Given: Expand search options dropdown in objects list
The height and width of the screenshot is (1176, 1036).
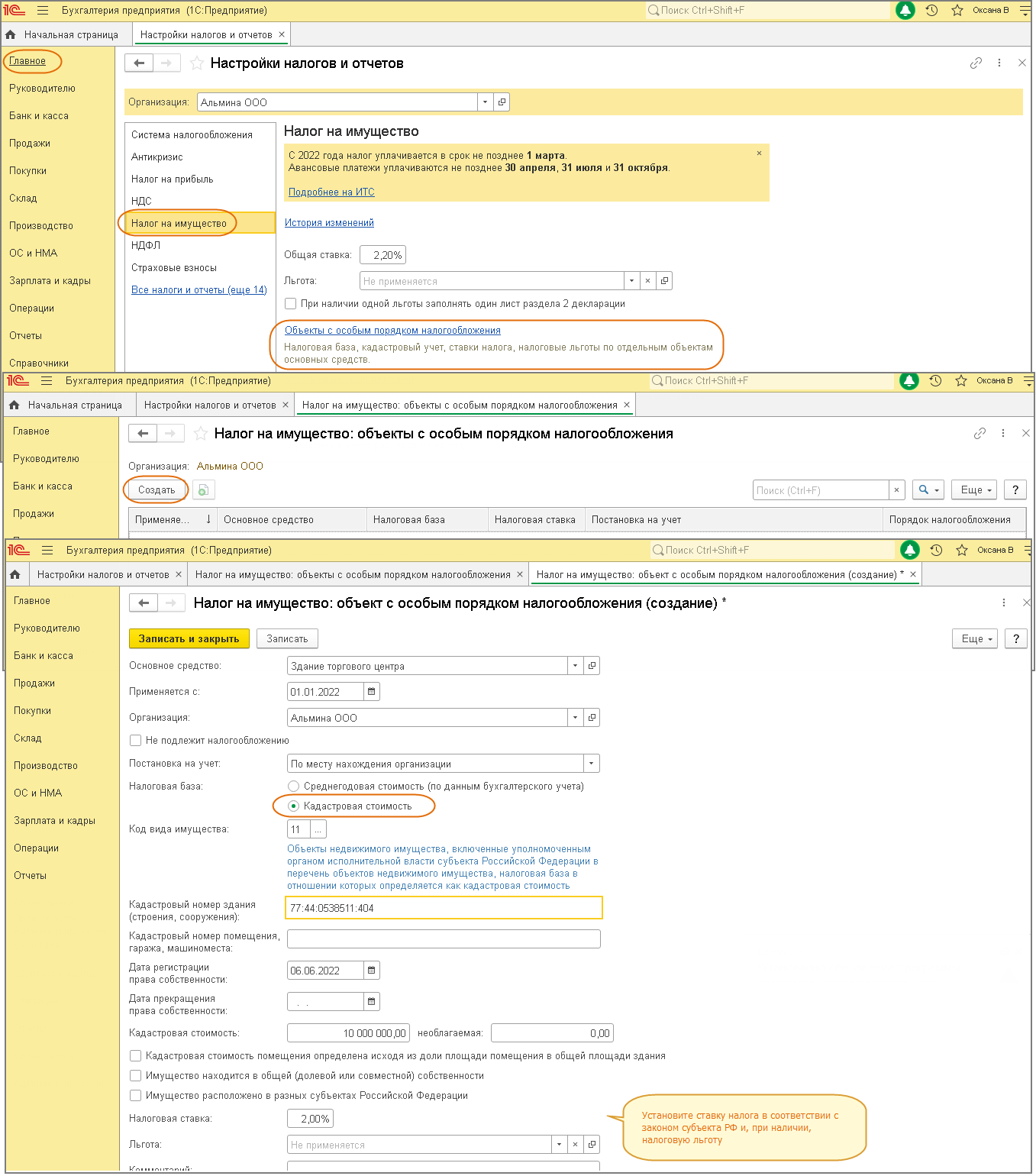Looking at the screenshot, I should 928,490.
